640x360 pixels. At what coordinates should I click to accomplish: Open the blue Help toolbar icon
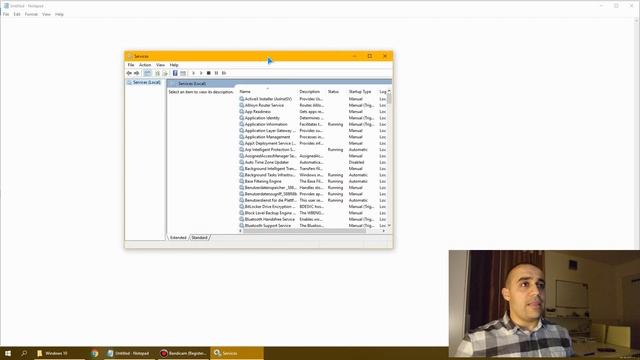pyautogui.click(x=175, y=73)
